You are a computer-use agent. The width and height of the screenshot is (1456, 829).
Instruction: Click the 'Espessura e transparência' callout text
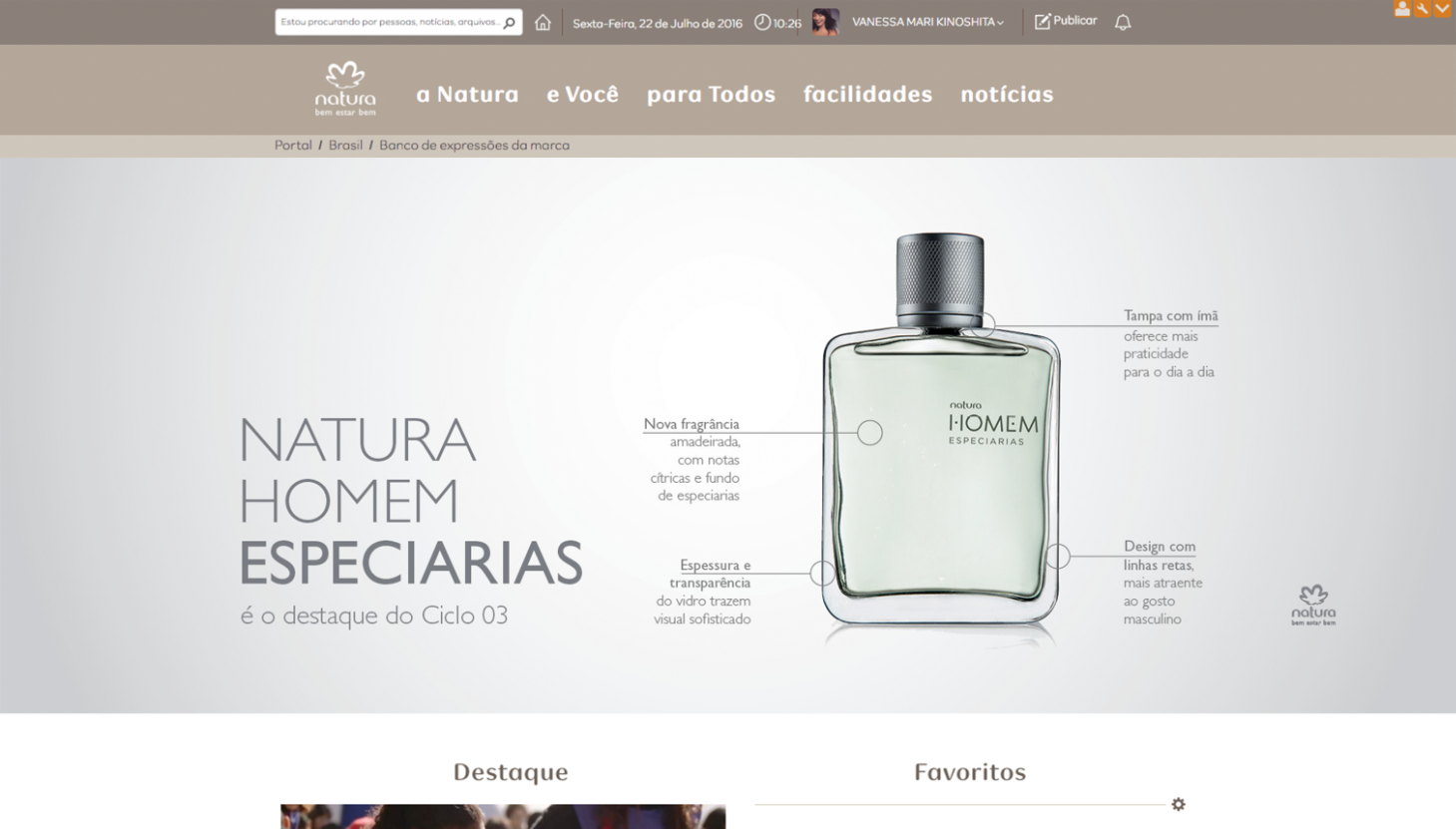pyautogui.click(x=710, y=574)
